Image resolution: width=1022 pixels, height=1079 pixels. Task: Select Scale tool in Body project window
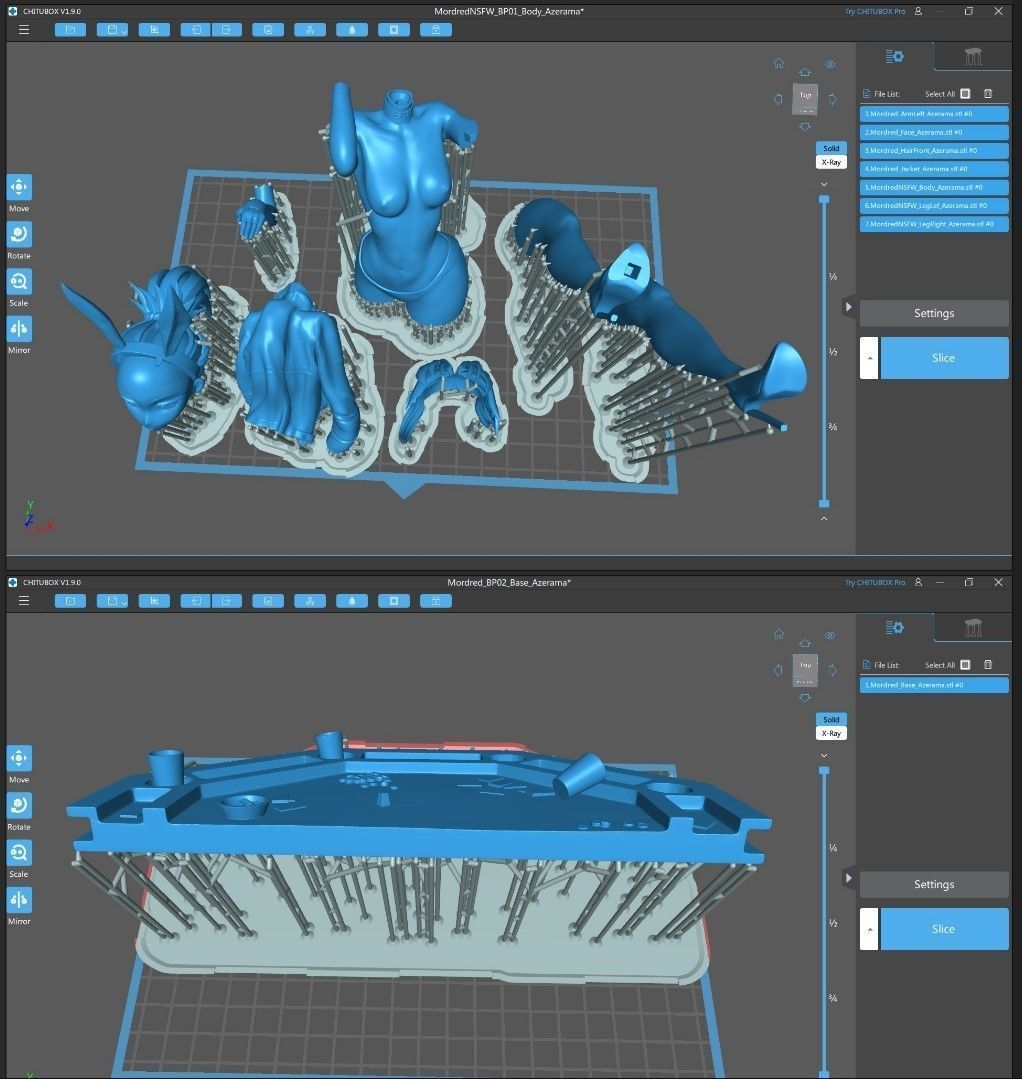point(19,281)
